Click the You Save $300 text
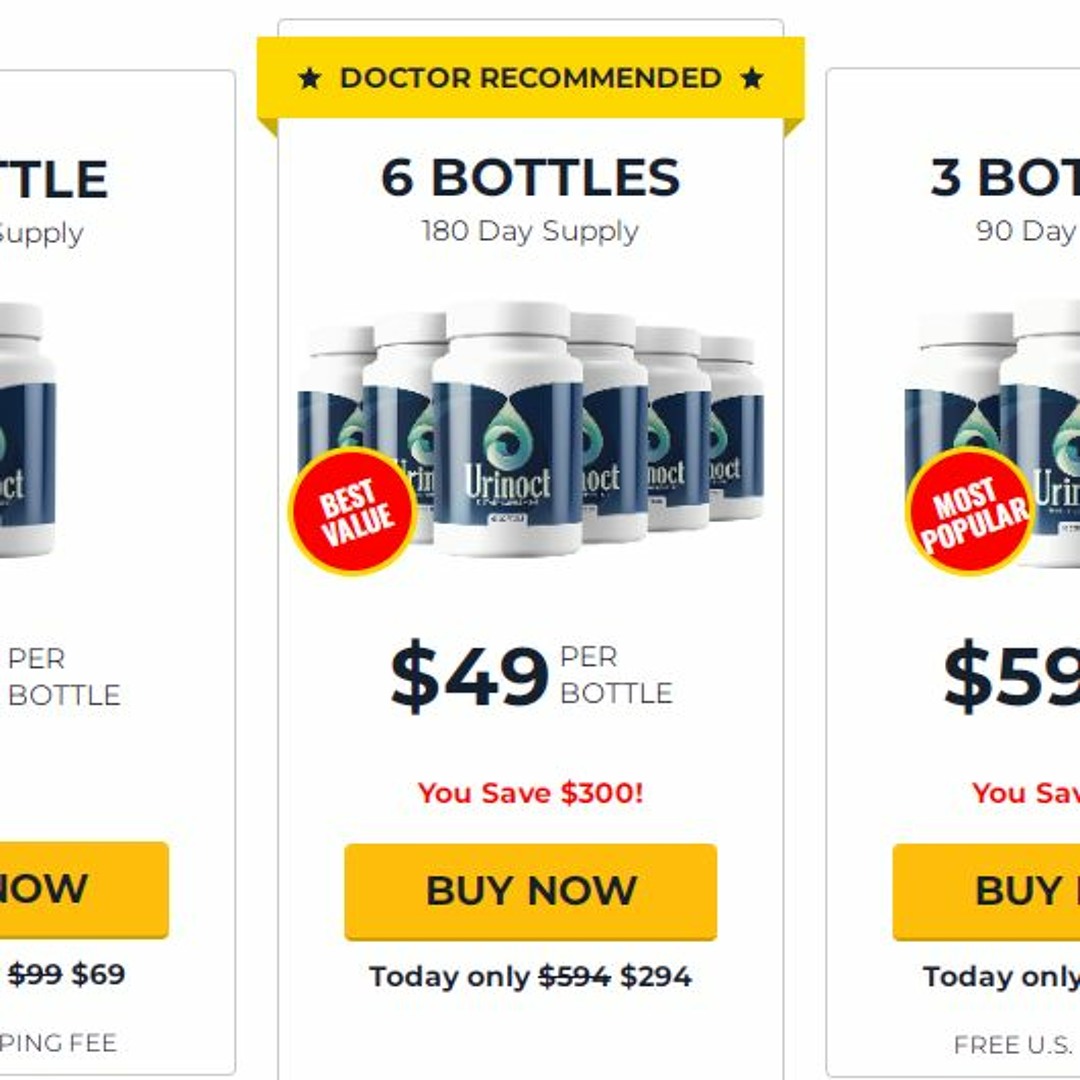 [x=530, y=793]
